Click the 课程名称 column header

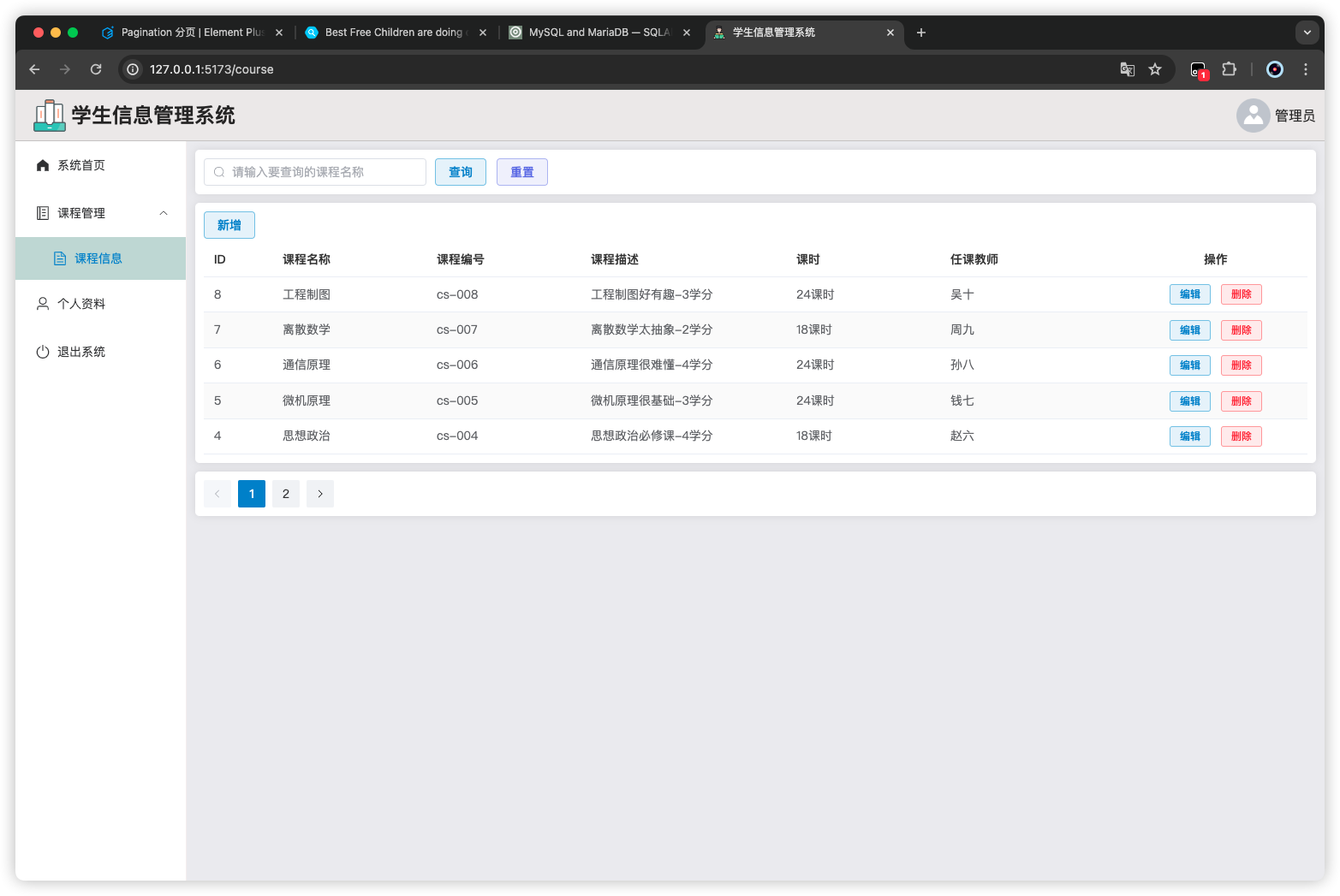pyautogui.click(x=307, y=259)
